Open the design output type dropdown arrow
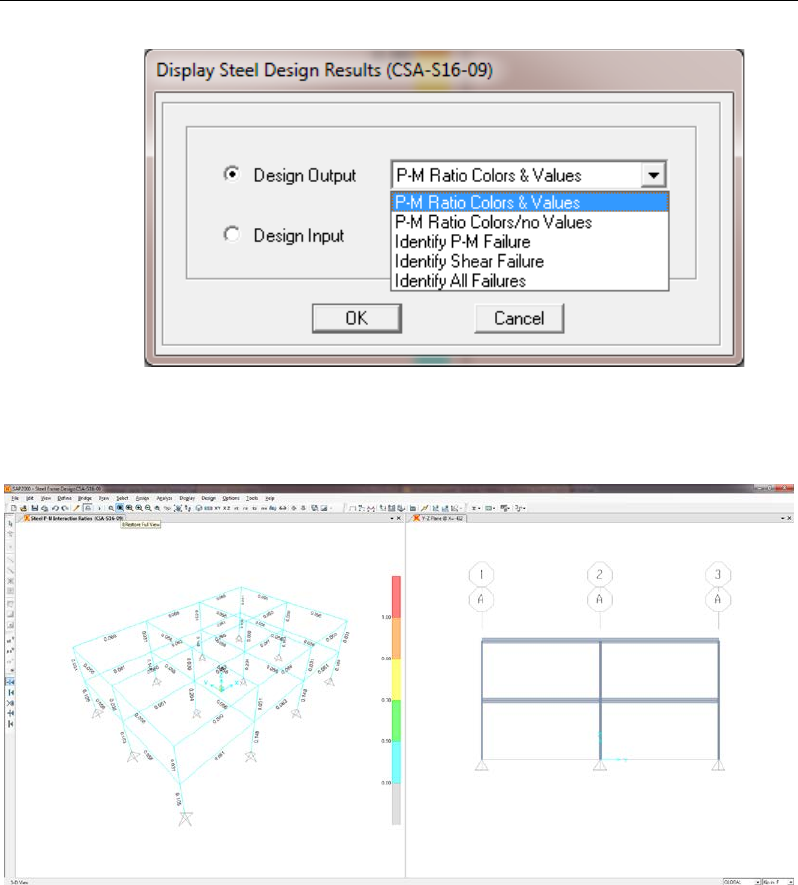Screen dimensions: 798x885 [653, 175]
